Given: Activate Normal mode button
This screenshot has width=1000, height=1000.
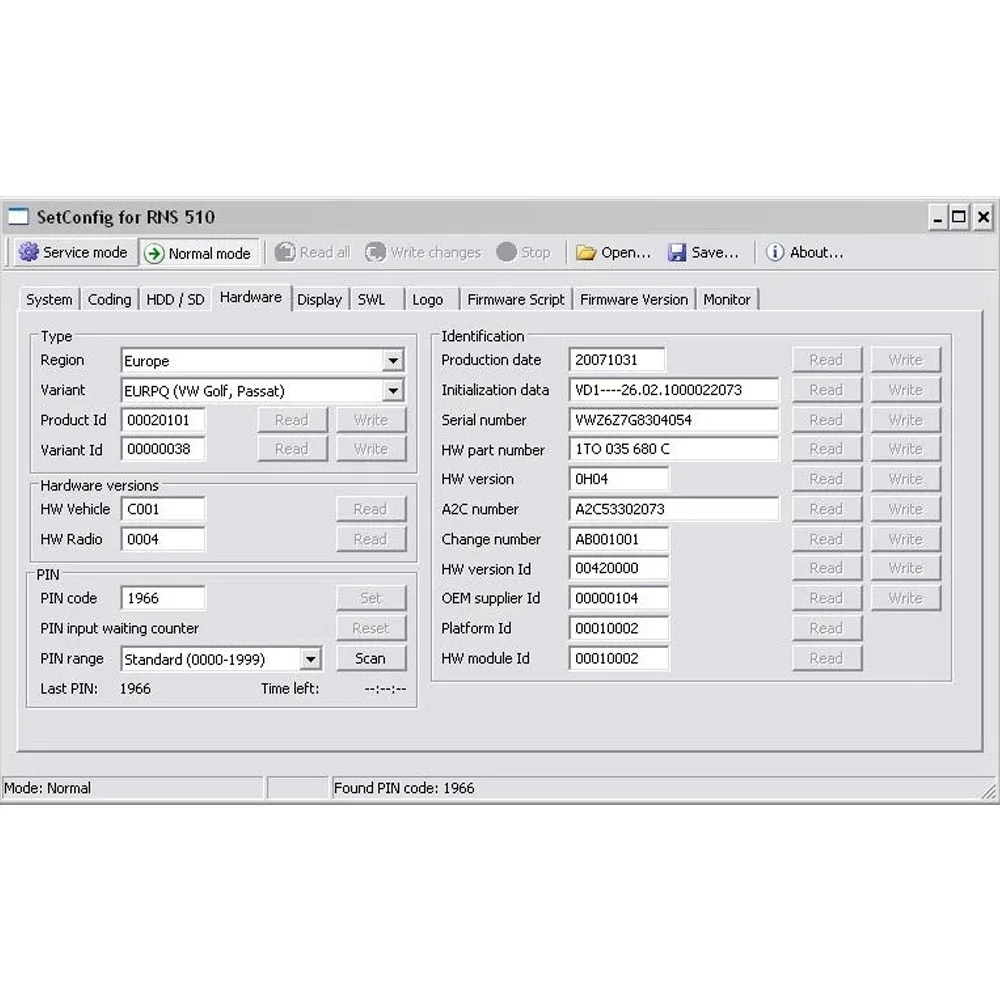Looking at the screenshot, I should (199, 253).
